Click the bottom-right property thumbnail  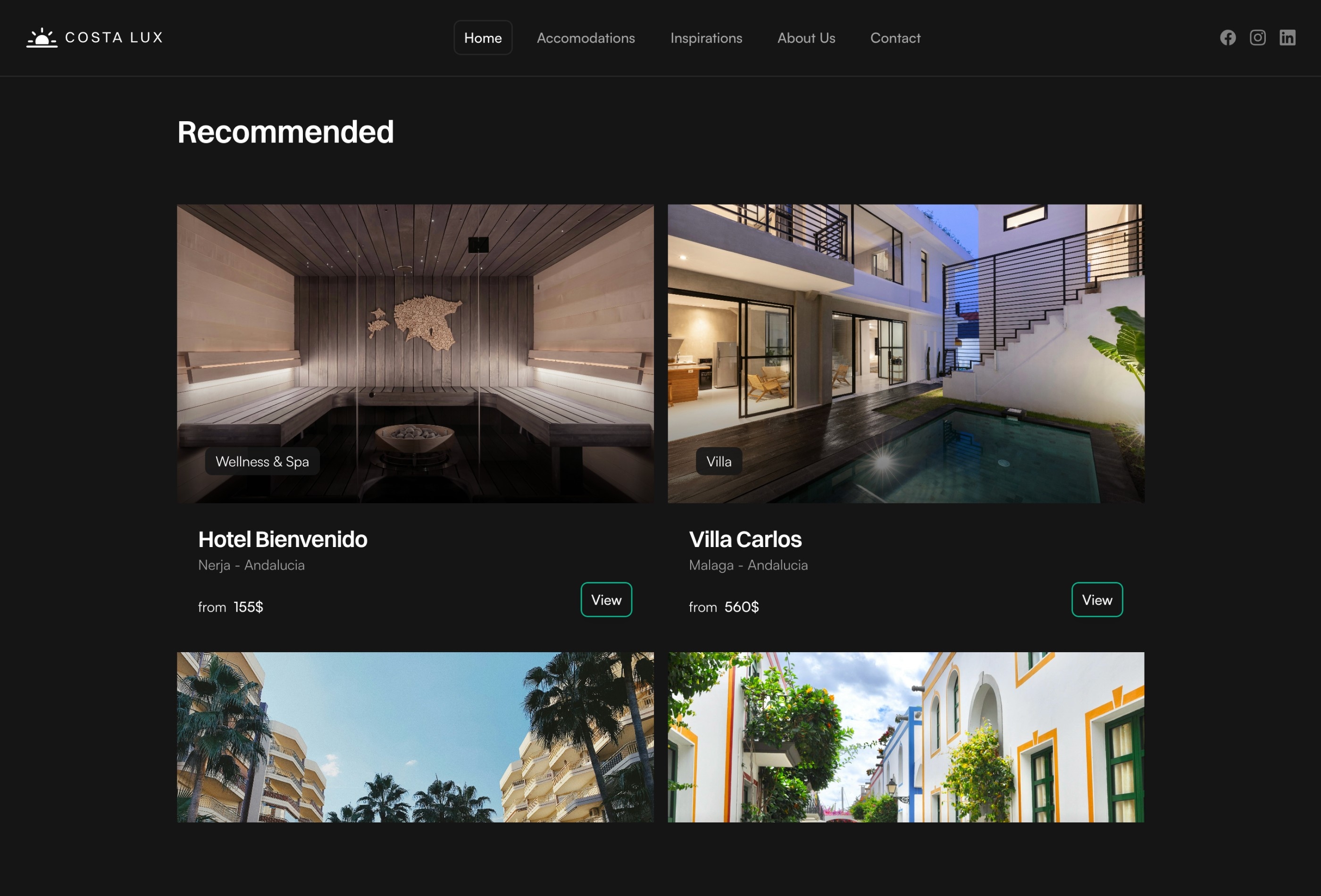(x=906, y=738)
